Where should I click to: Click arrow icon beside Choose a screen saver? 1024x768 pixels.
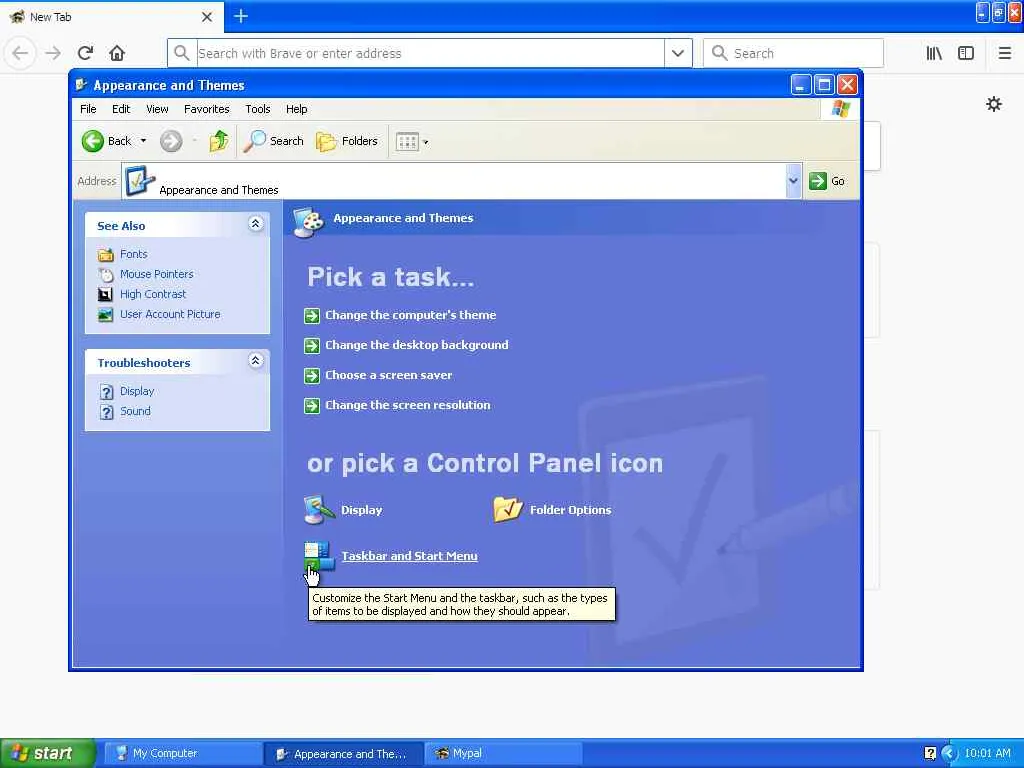[x=312, y=376]
